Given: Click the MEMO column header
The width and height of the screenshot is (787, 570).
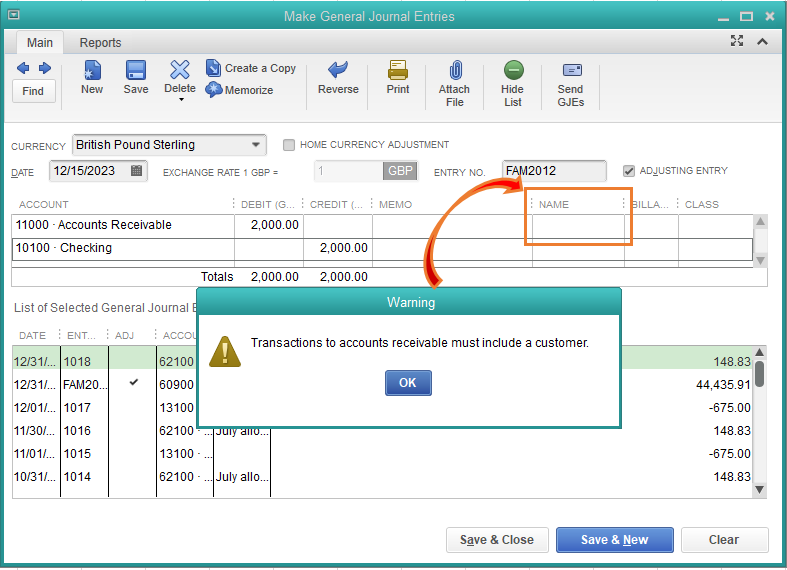Looking at the screenshot, I should (396, 205).
